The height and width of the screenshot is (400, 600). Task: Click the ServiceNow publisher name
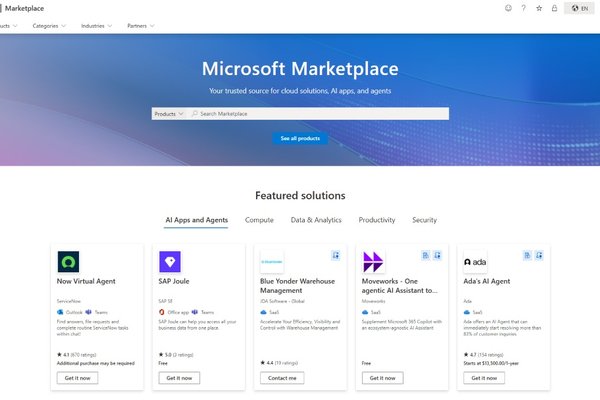68,301
